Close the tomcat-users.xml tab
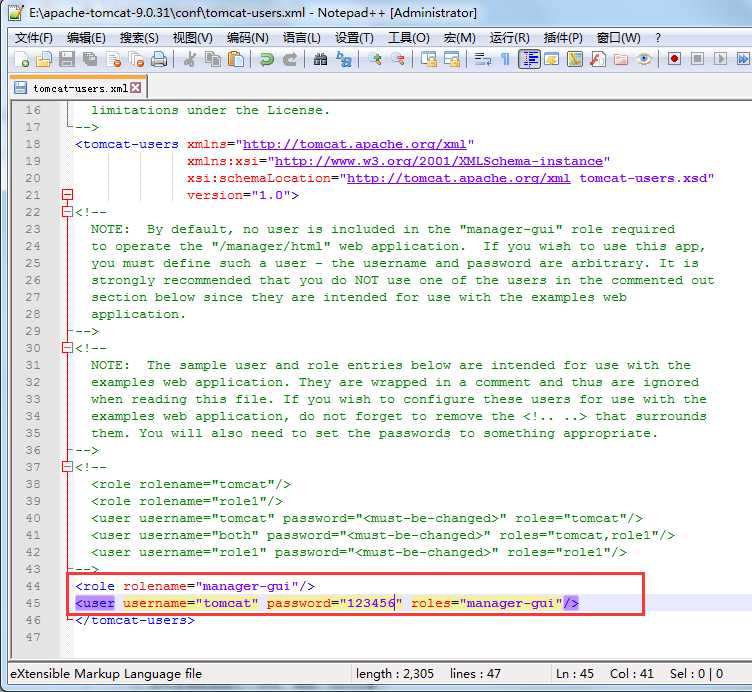 click(x=136, y=88)
